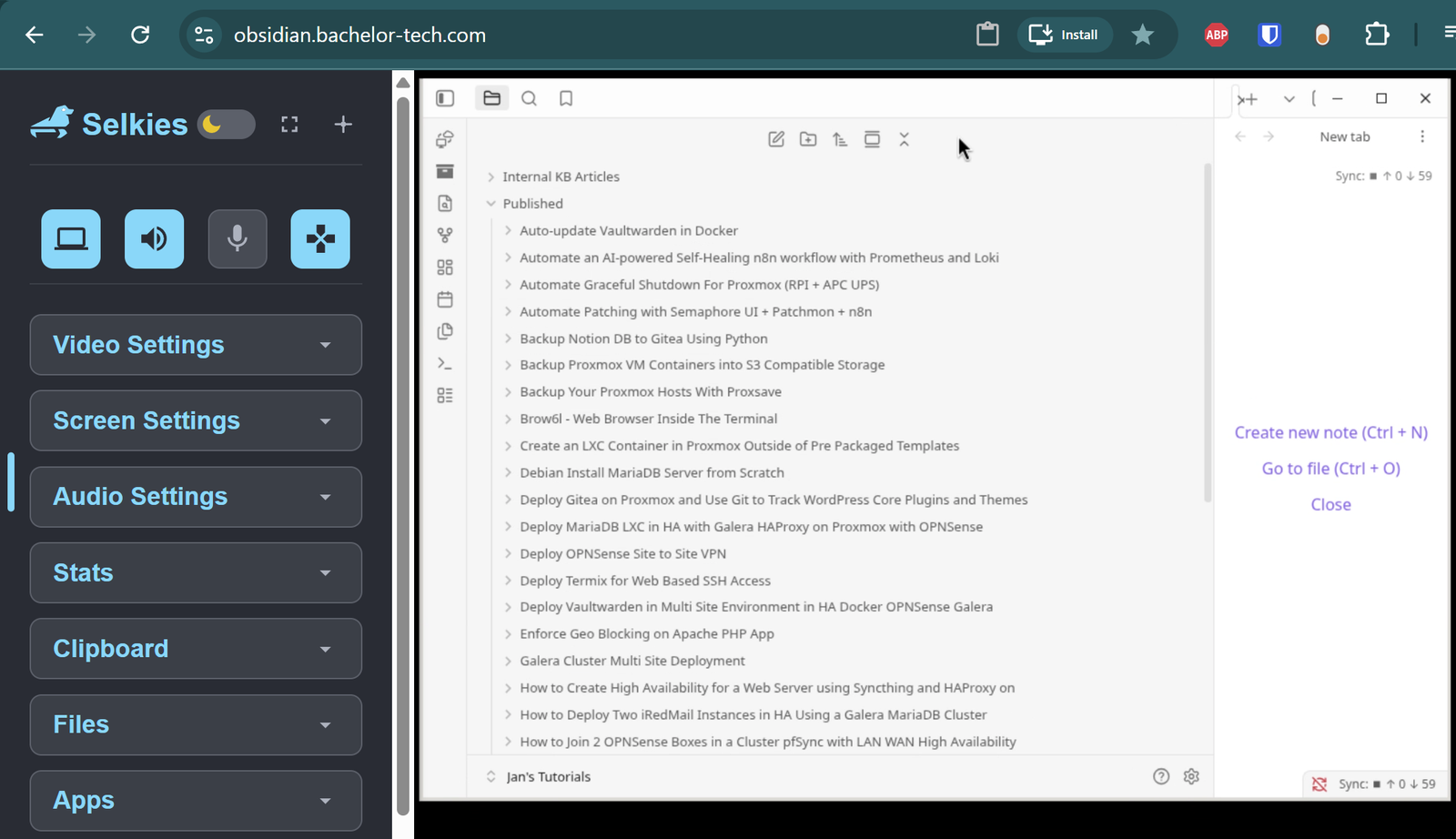Expand the Files section
1456x839 pixels.
coord(196,724)
